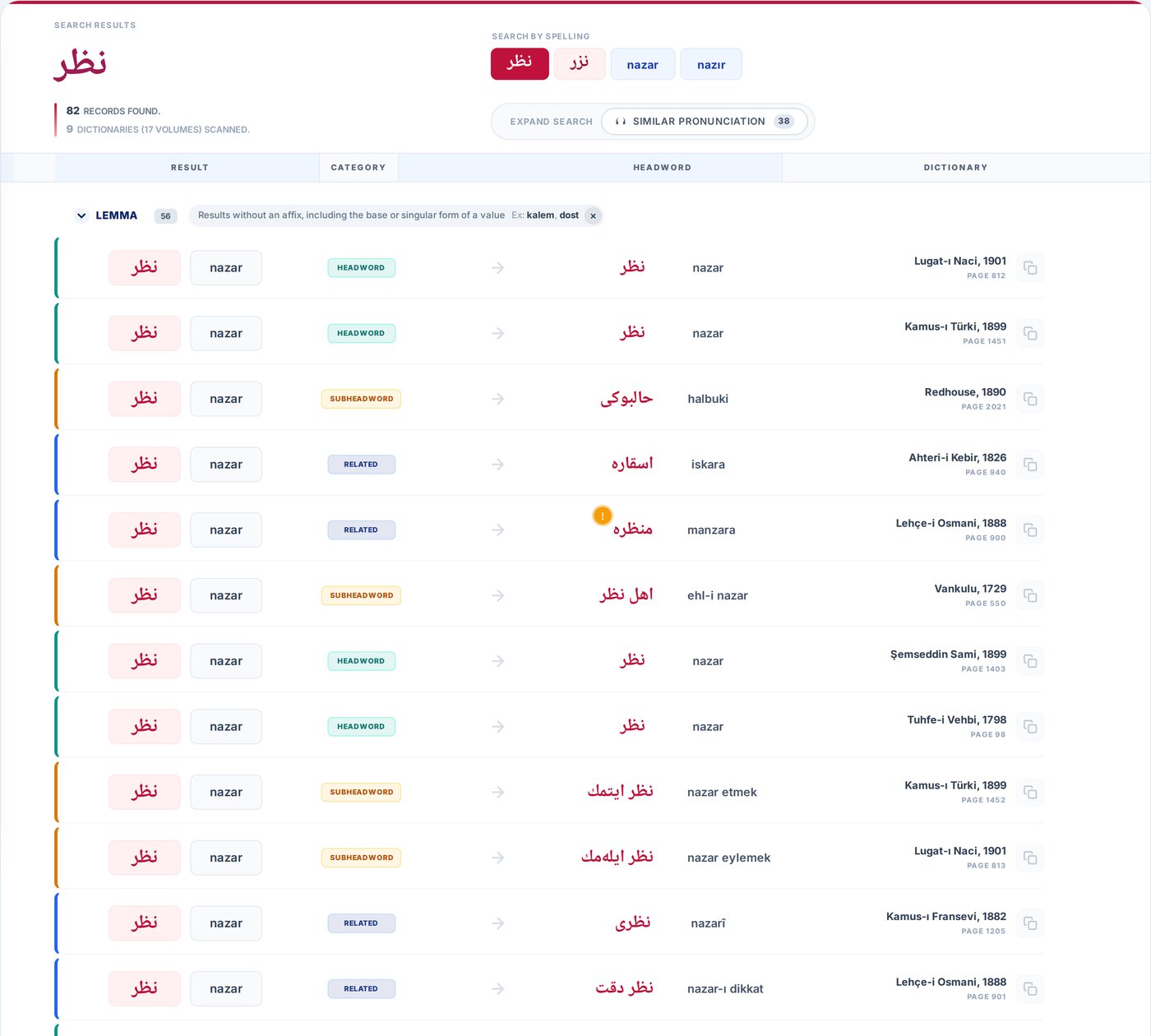Screen dimensions: 1151x1036
Task: Copy the Vankulu 1729 ehl-i nazar entry
Action: pyautogui.click(x=1029, y=595)
